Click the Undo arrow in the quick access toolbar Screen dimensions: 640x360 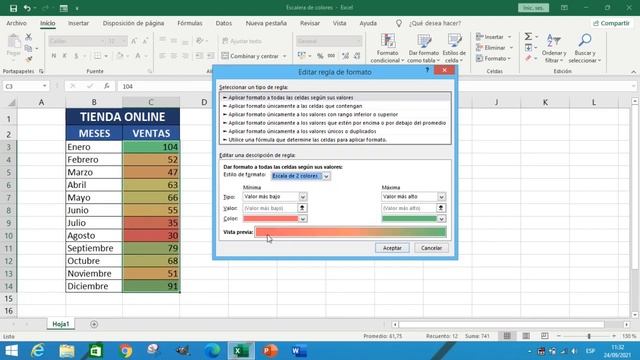click(27, 8)
